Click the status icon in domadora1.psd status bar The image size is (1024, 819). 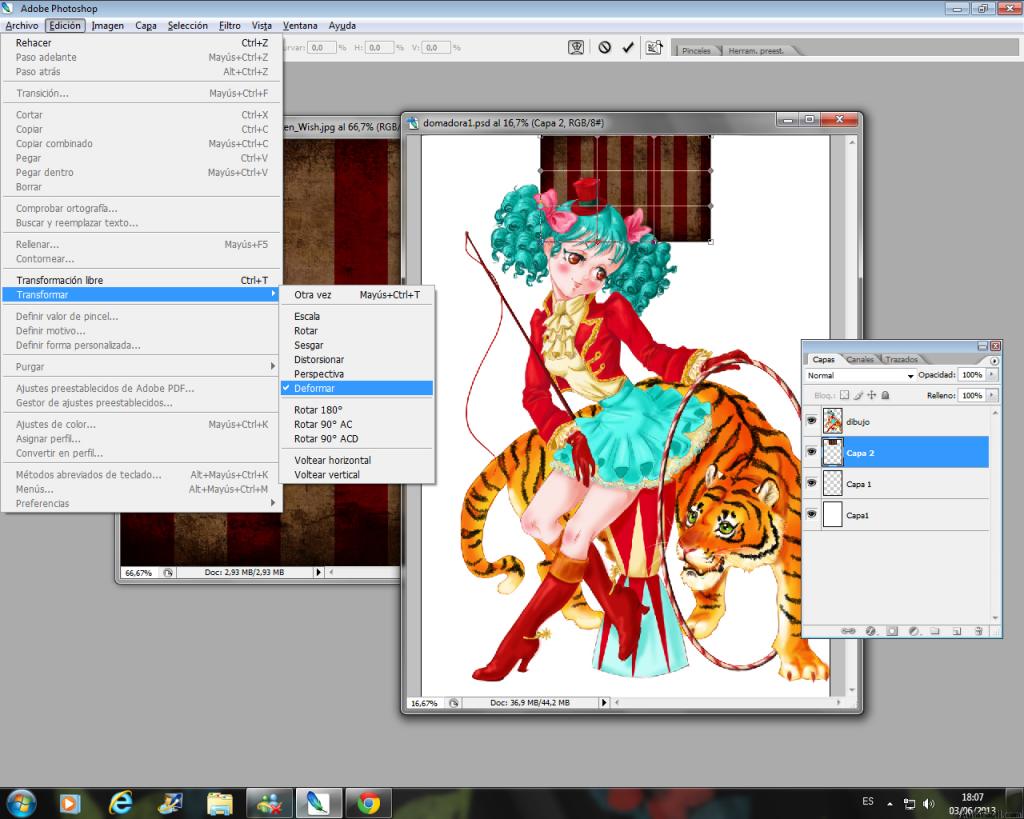tap(453, 703)
